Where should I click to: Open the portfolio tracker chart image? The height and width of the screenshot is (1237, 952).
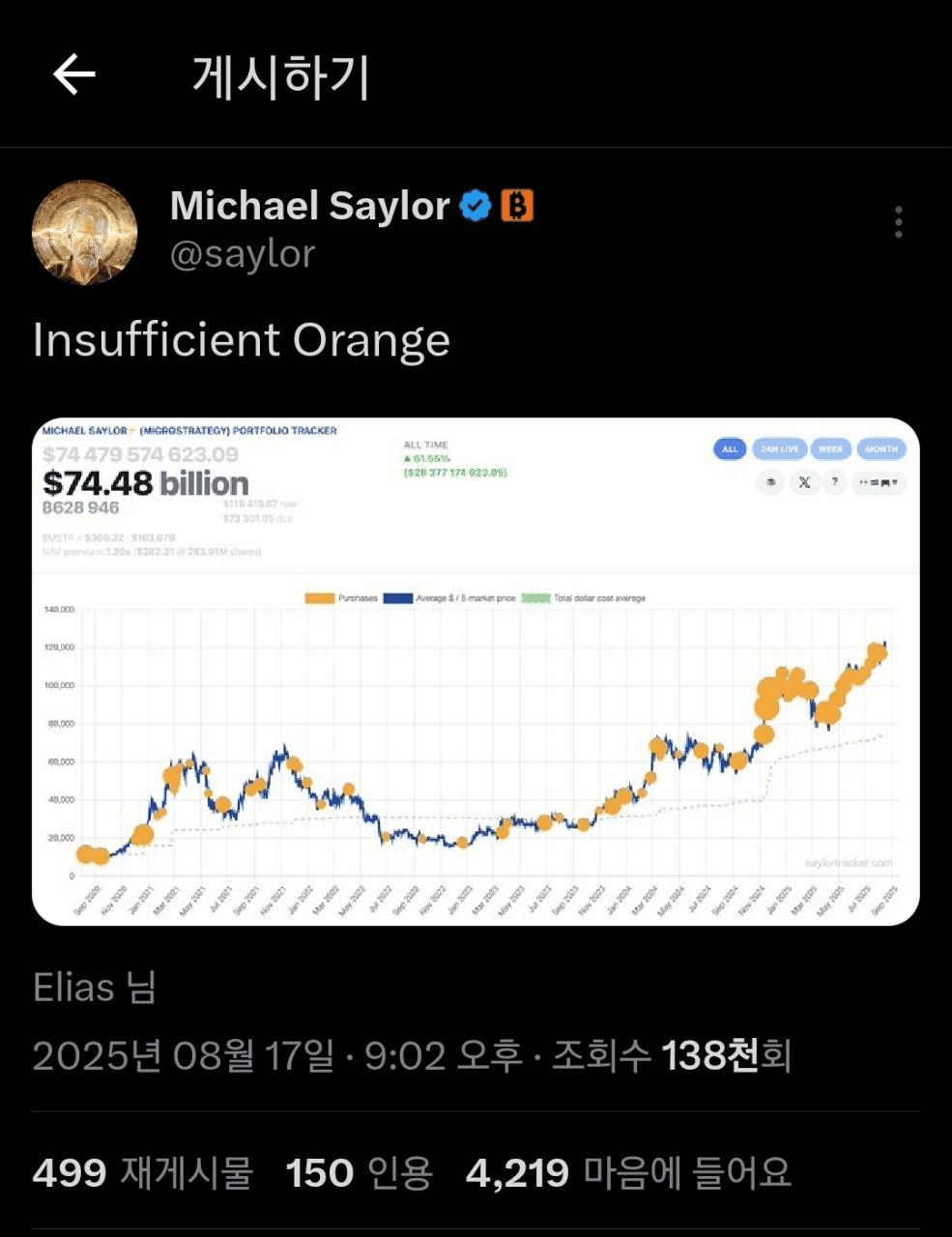pyautogui.click(x=476, y=672)
